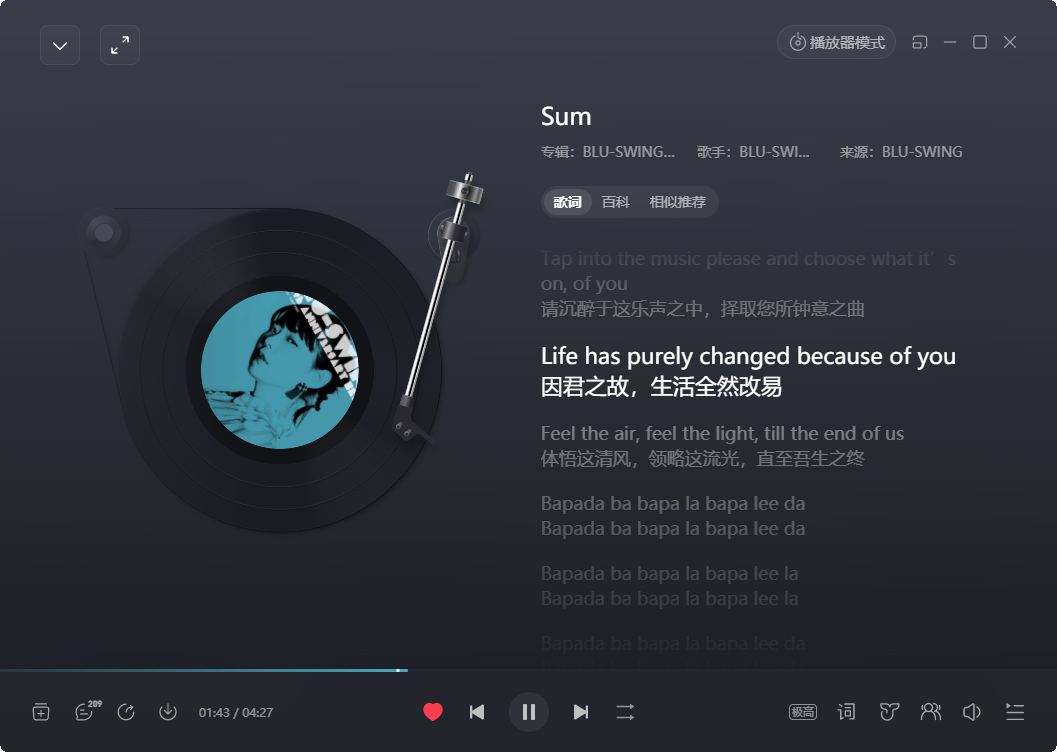Open the singer link after 歌手
The width and height of the screenshot is (1057, 752).
[x=774, y=152]
